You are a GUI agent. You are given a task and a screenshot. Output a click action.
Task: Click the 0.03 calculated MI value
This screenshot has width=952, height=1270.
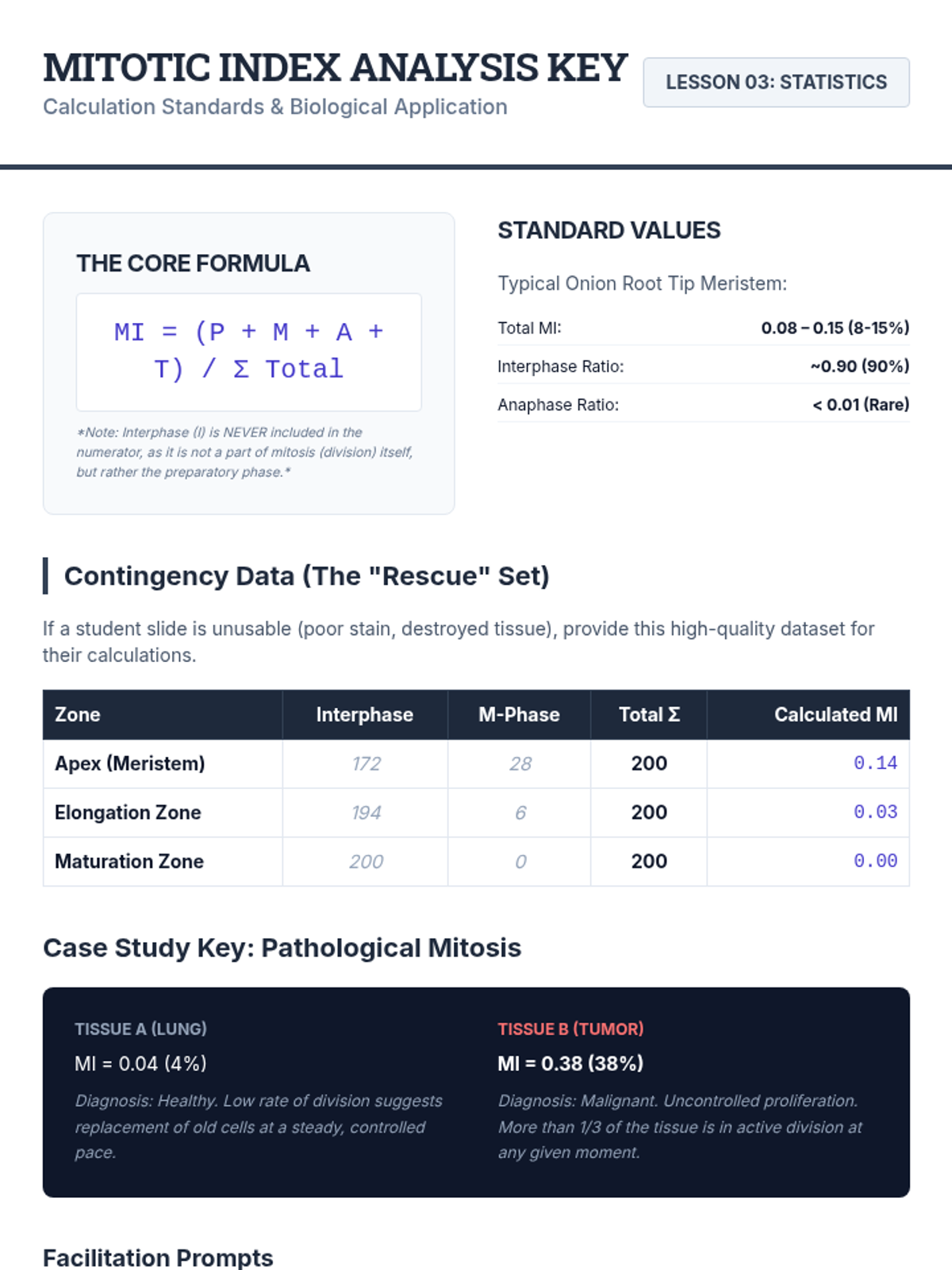875,813
